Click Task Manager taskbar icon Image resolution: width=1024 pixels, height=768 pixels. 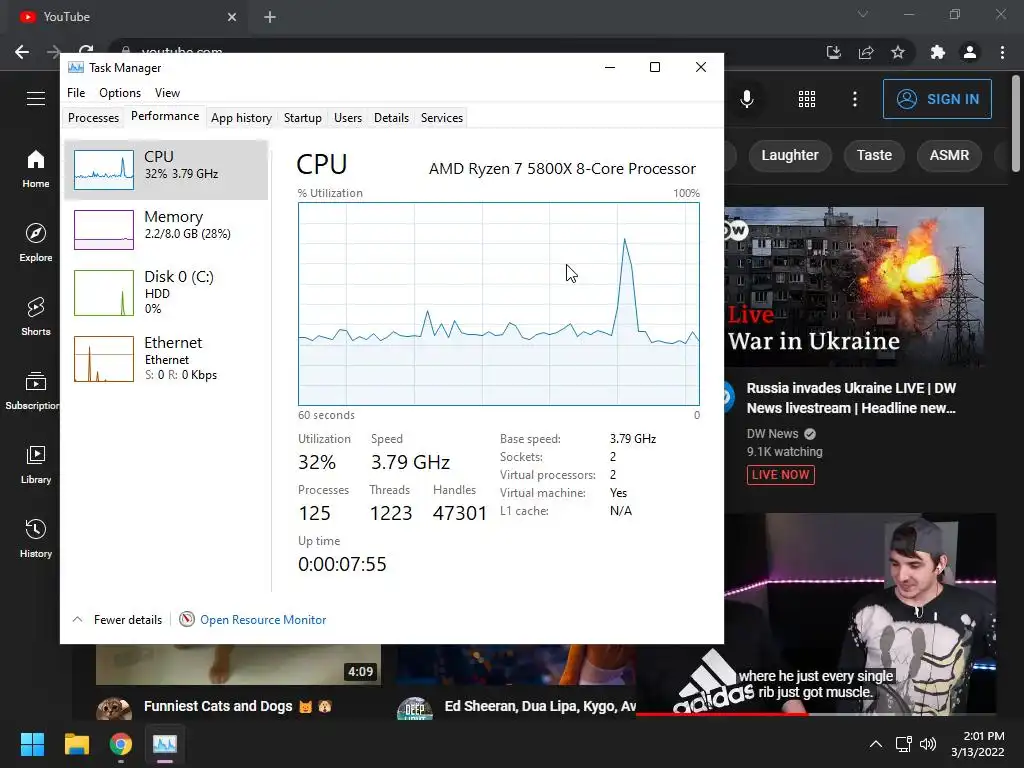point(165,744)
